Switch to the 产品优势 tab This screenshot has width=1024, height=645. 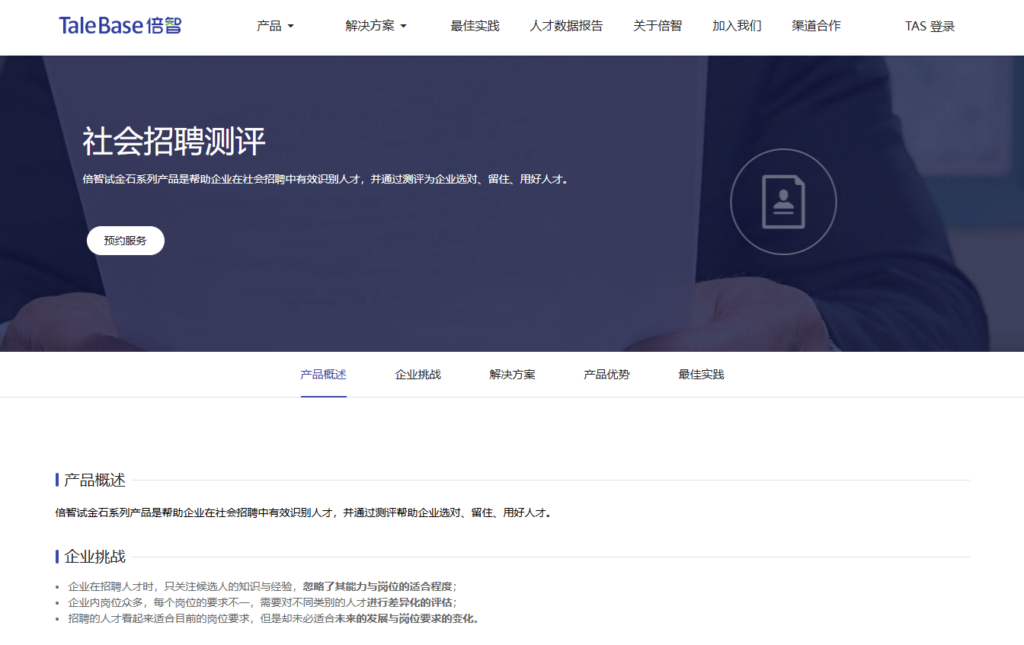click(x=605, y=373)
